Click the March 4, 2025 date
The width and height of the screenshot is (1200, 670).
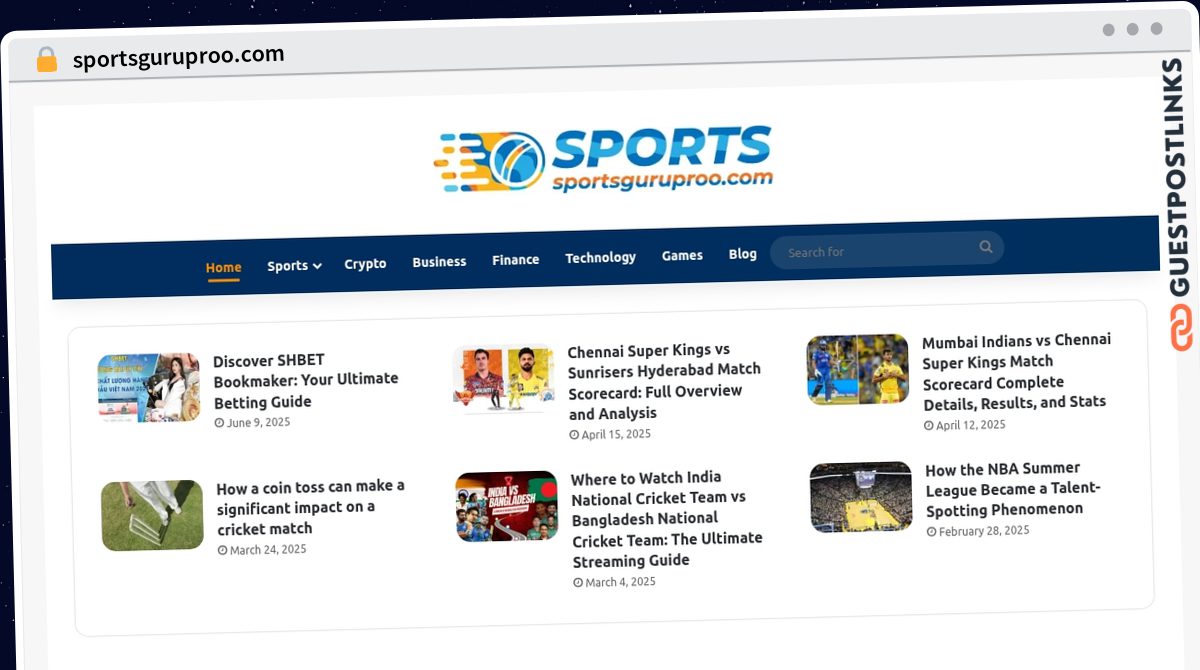614,582
